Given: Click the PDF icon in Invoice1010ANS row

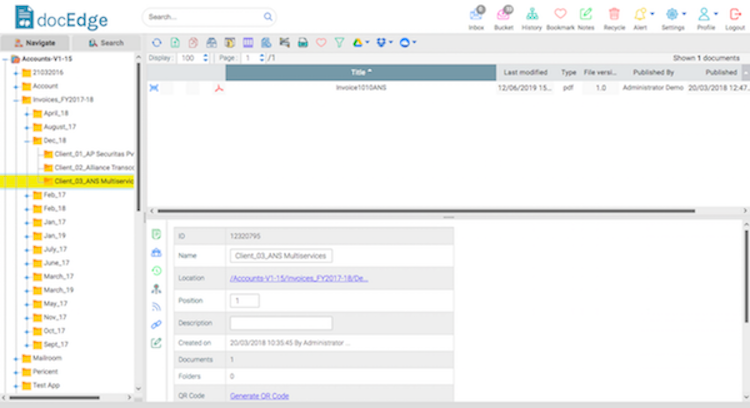Looking at the screenshot, I should pyautogui.click(x=219, y=88).
